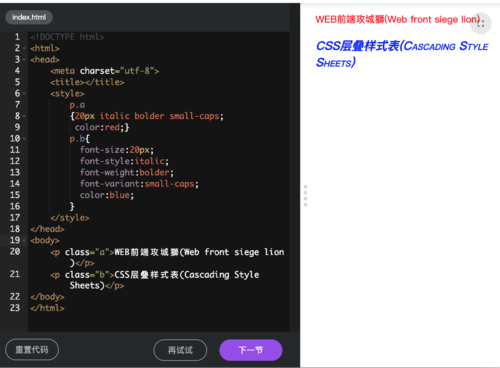Image resolution: width=500 pixels, height=368 pixels.
Task: Click the red 'Web front siege lion' preview text
Action: coord(397,19)
